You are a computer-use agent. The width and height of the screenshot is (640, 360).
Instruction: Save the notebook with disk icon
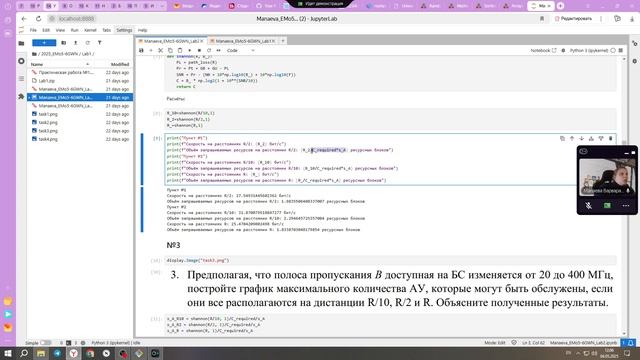141,50
